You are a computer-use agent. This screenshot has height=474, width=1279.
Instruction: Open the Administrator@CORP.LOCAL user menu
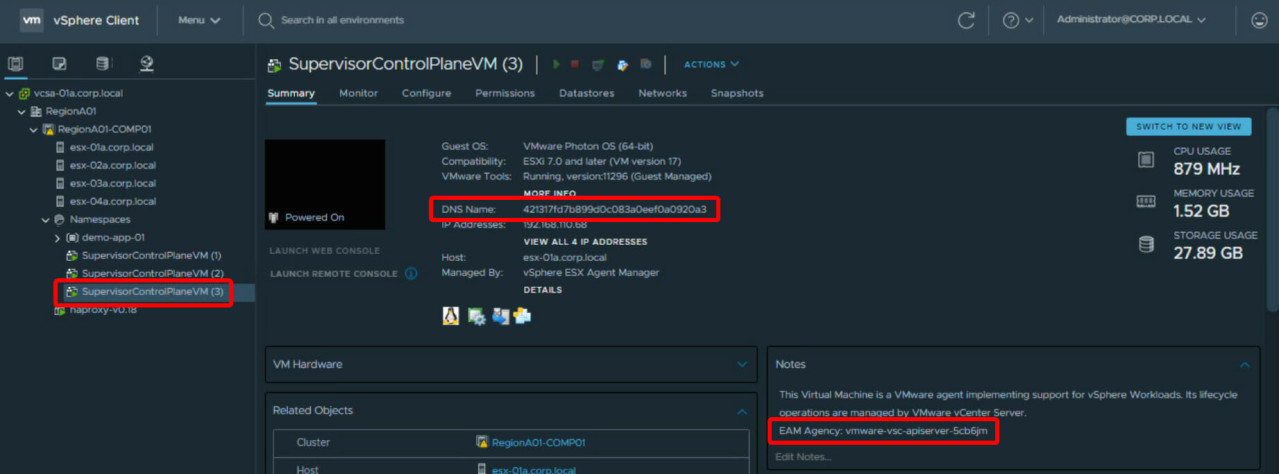1130,20
